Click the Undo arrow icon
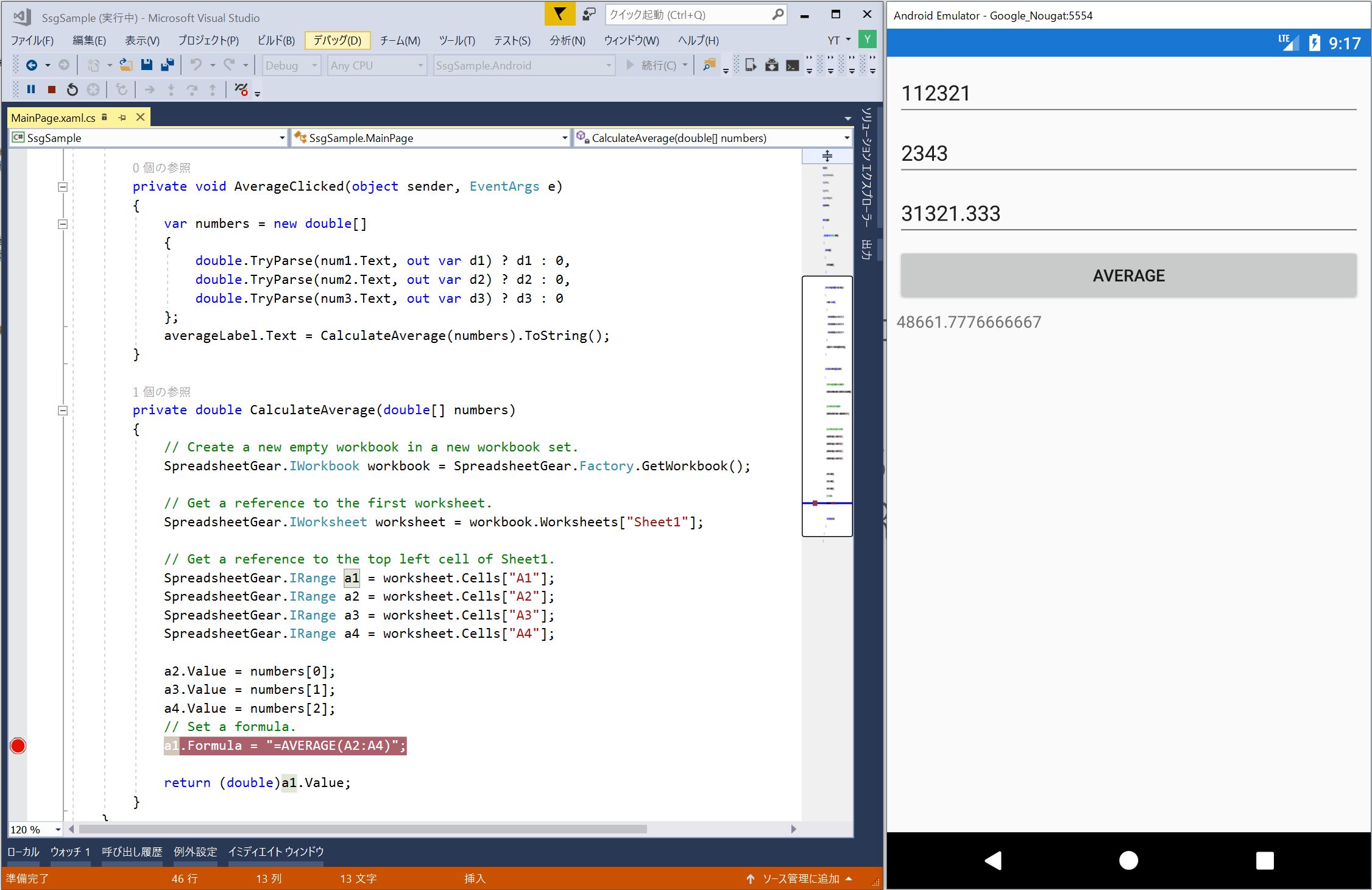 click(x=196, y=65)
